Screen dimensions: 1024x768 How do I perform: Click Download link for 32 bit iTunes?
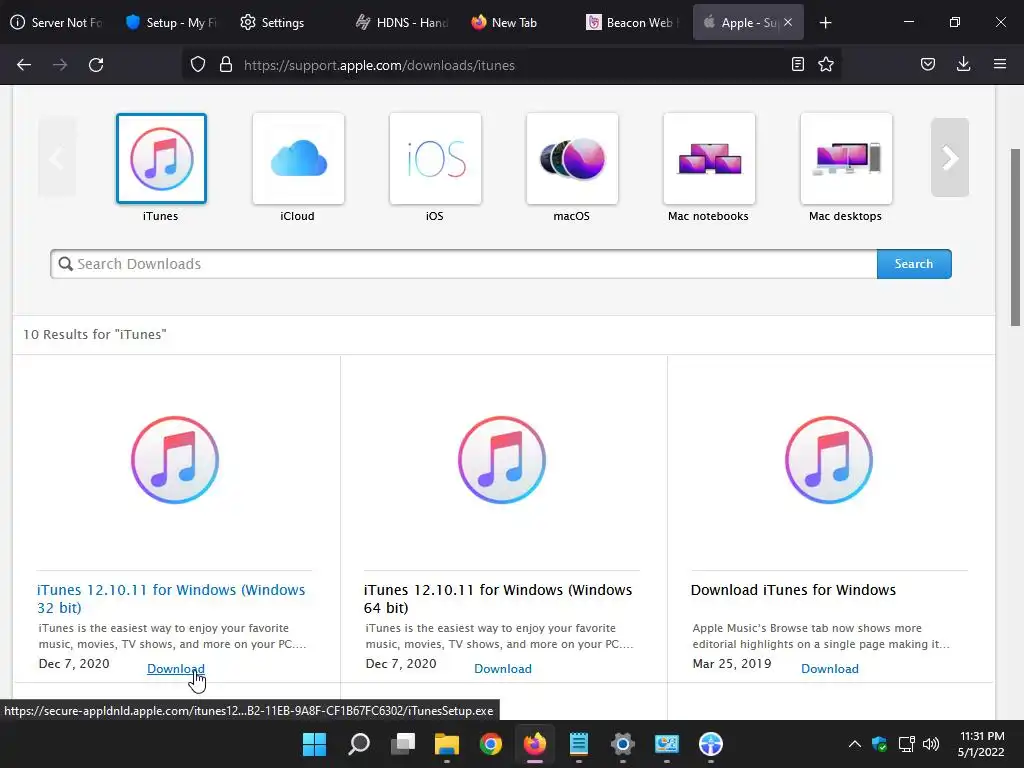point(176,669)
